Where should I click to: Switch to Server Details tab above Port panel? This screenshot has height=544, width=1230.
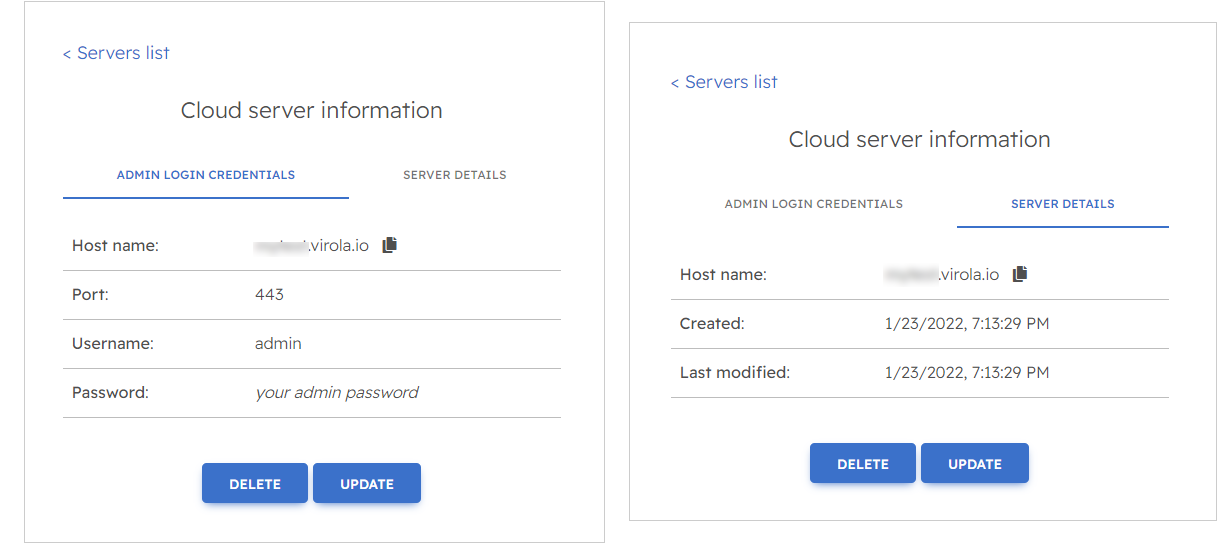pyautogui.click(x=454, y=175)
